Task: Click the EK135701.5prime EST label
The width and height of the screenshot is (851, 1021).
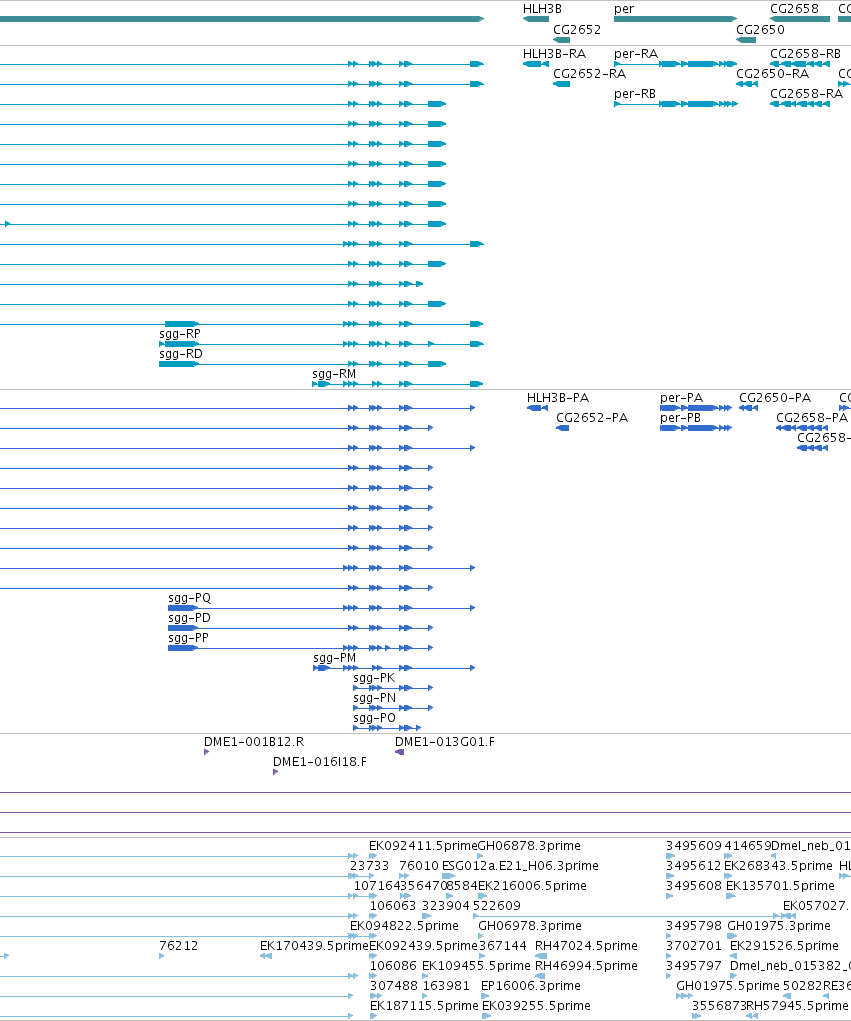Action: [780, 886]
